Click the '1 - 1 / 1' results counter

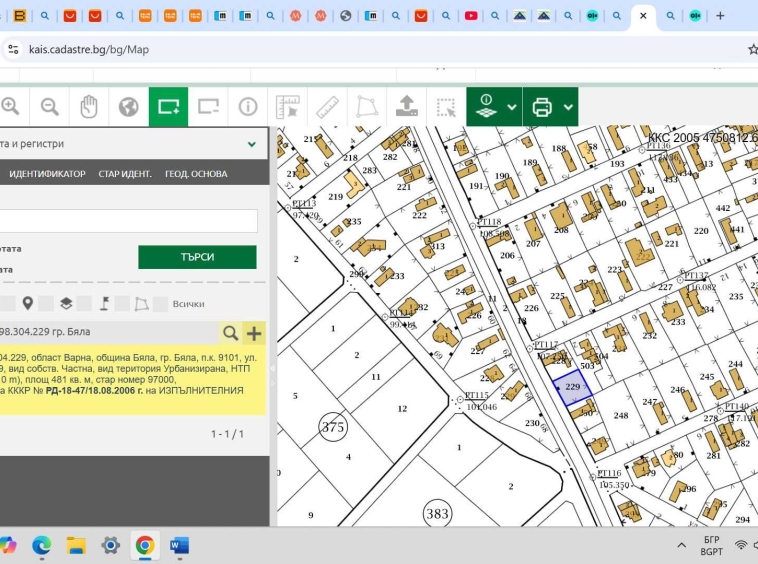(x=227, y=434)
